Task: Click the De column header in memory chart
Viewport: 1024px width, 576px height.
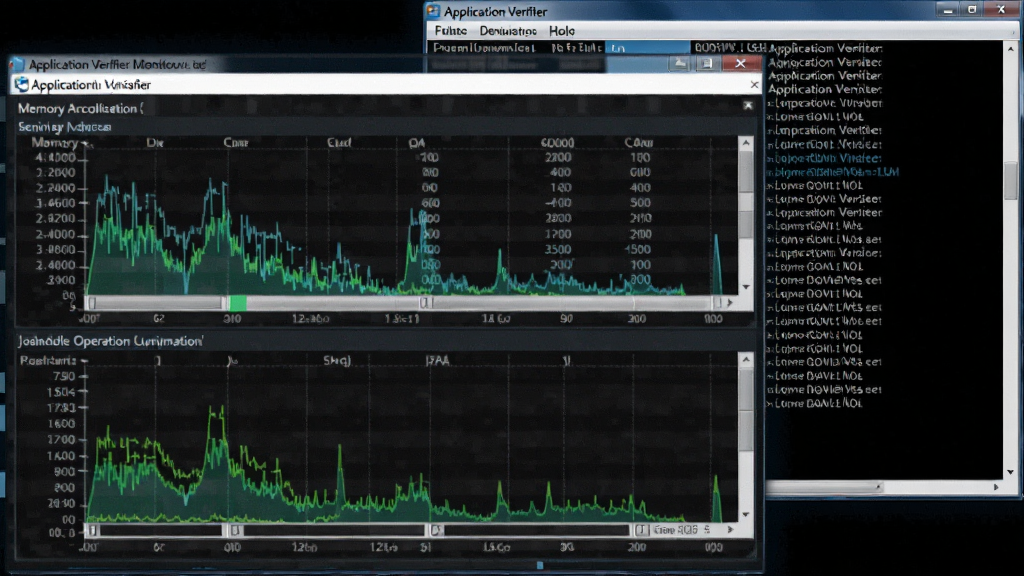Action: point(155,142)
